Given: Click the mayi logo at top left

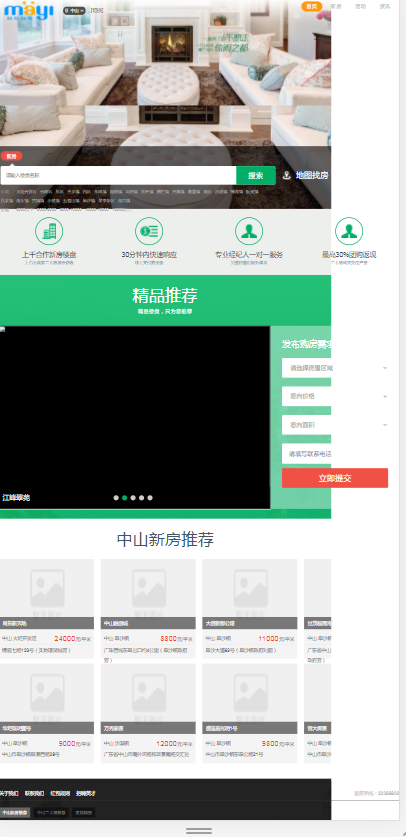Looking at the screenshot, I should pos(29,10).
